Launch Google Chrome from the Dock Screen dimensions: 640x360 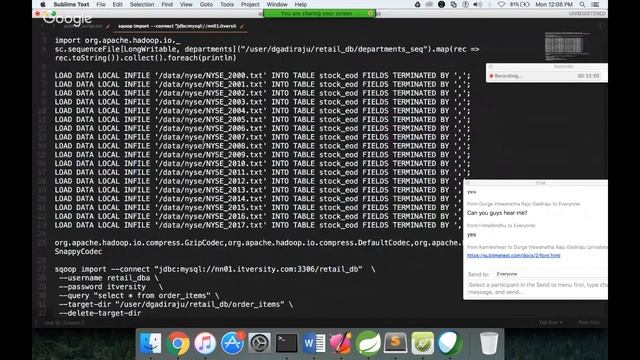click(178, 343)
